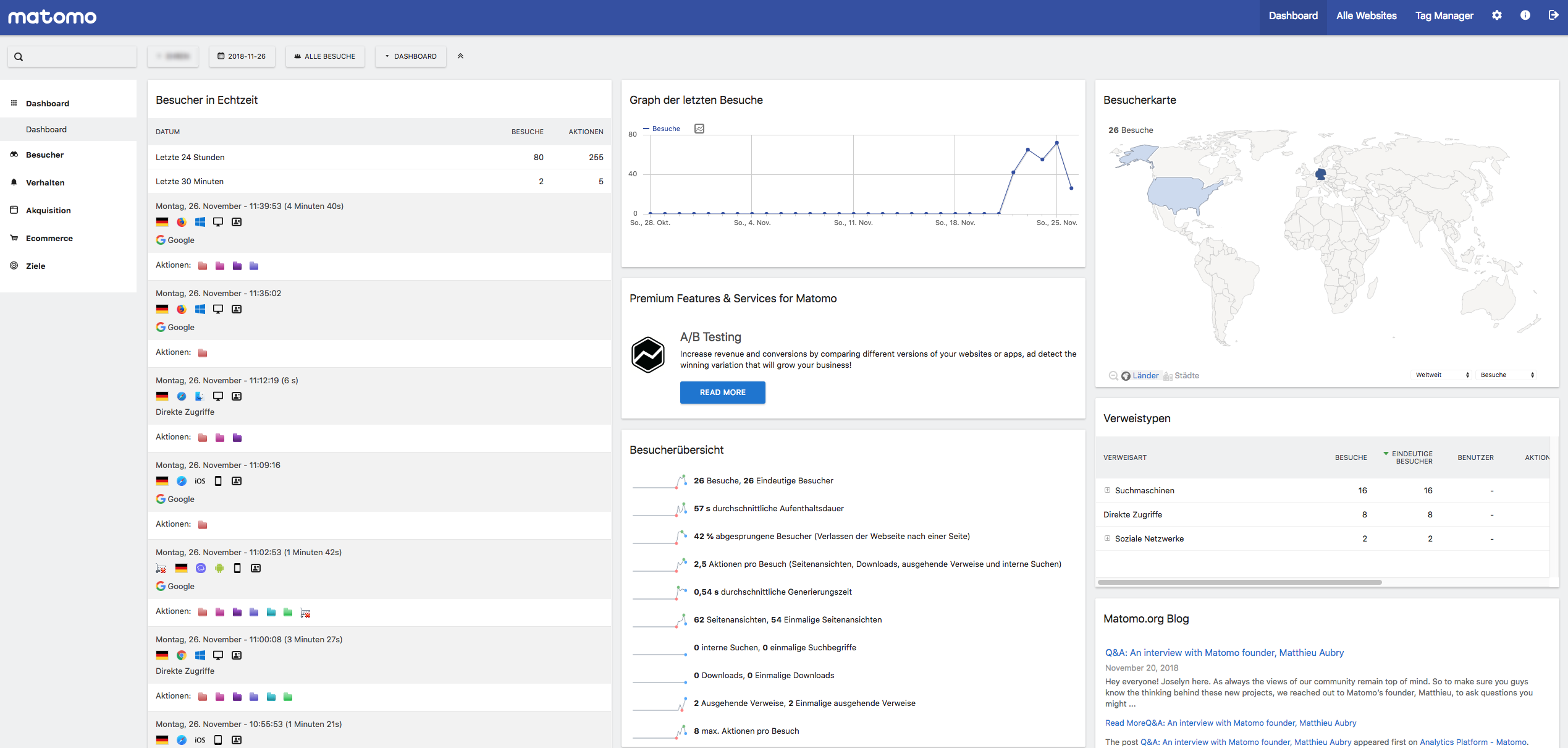Click Germany on the visitor map

pos(1320,174)
